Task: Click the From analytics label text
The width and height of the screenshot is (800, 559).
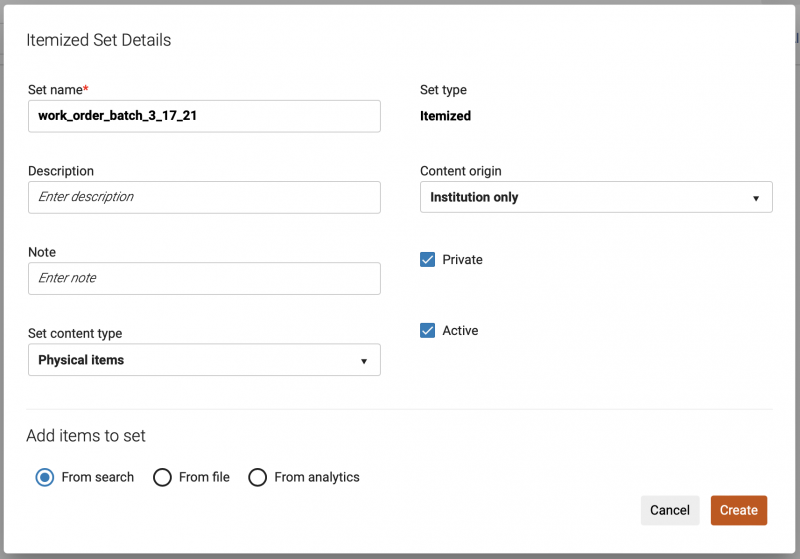Action: pyautogui.click(x=316, y=478)
